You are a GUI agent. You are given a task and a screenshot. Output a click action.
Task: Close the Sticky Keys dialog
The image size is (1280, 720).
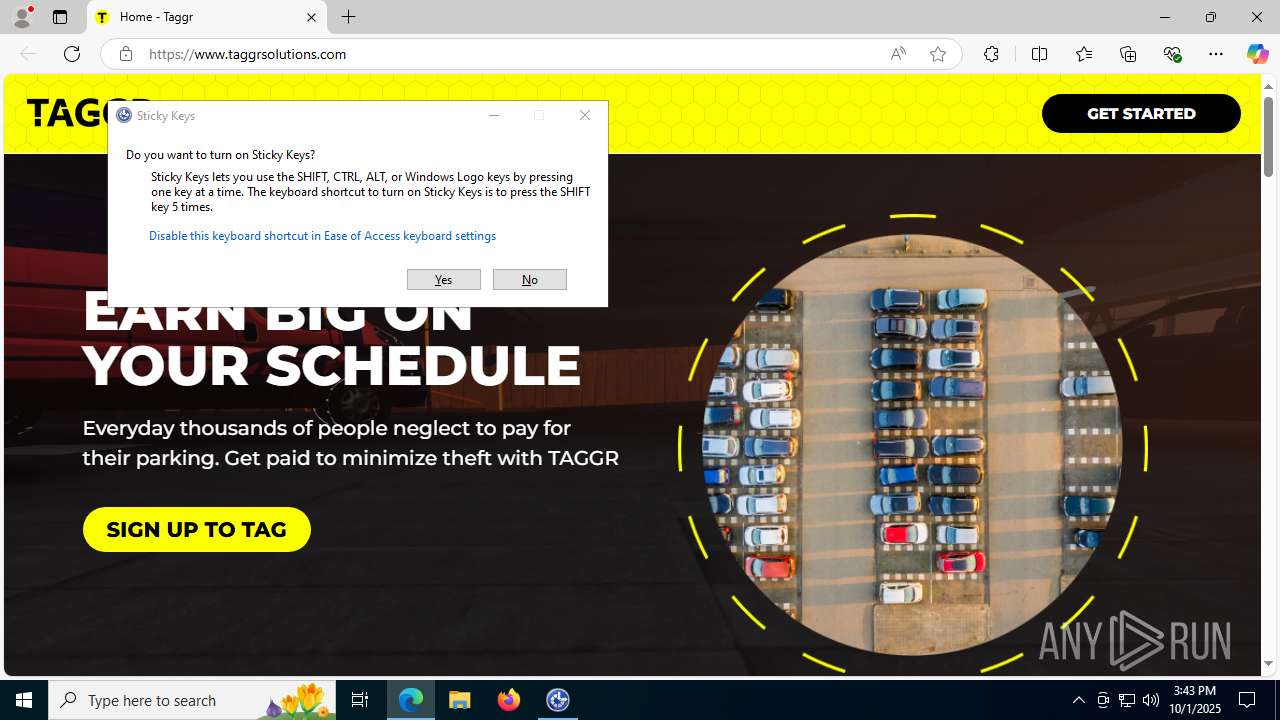[x=585, y=115]
